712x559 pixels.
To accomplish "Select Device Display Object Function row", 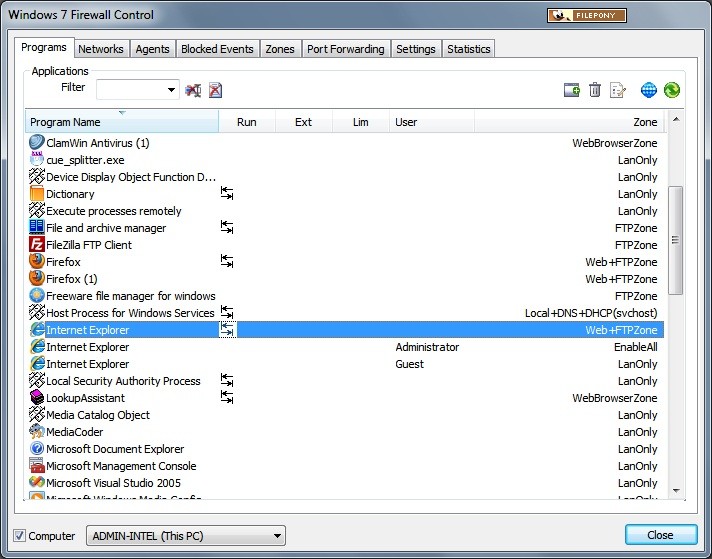I will pyautogui.click(x=345, y=177).
